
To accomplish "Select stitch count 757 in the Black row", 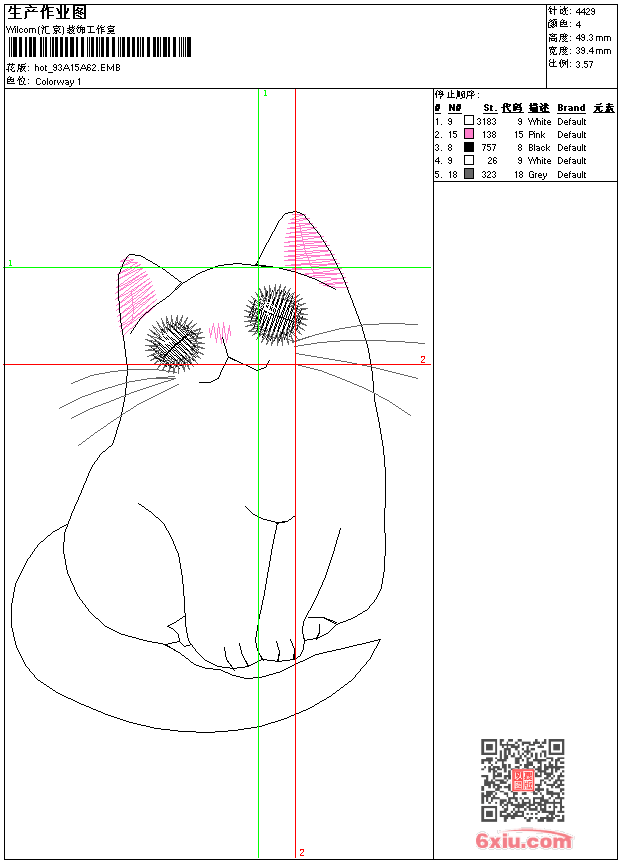I will (489, 148).
